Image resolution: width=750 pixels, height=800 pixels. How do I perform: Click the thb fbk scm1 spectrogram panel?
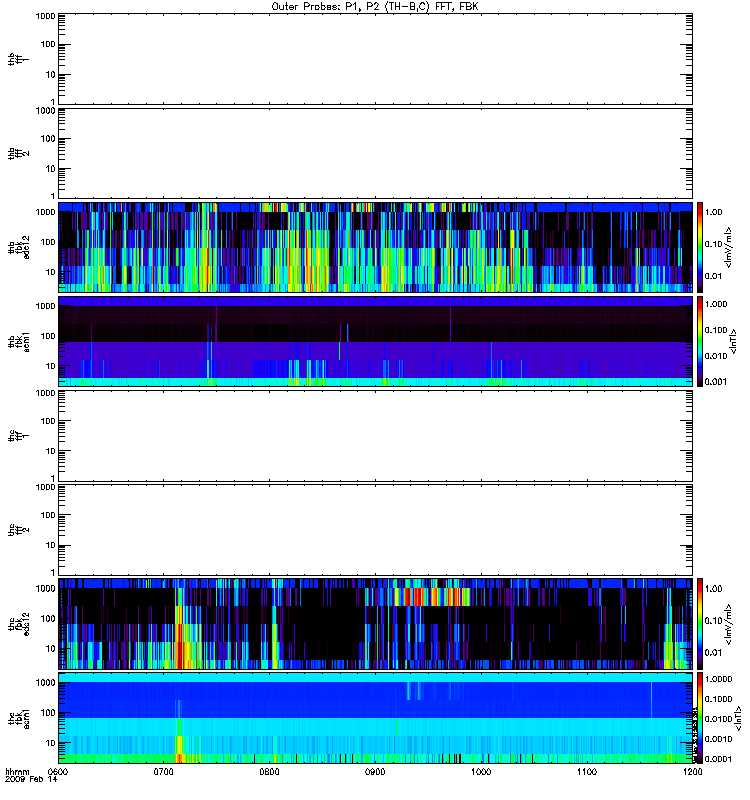376,341
